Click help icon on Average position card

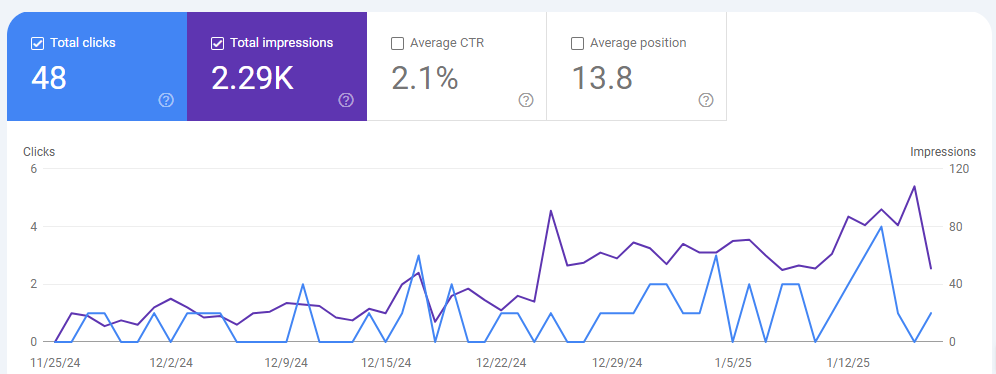point(706,100)
